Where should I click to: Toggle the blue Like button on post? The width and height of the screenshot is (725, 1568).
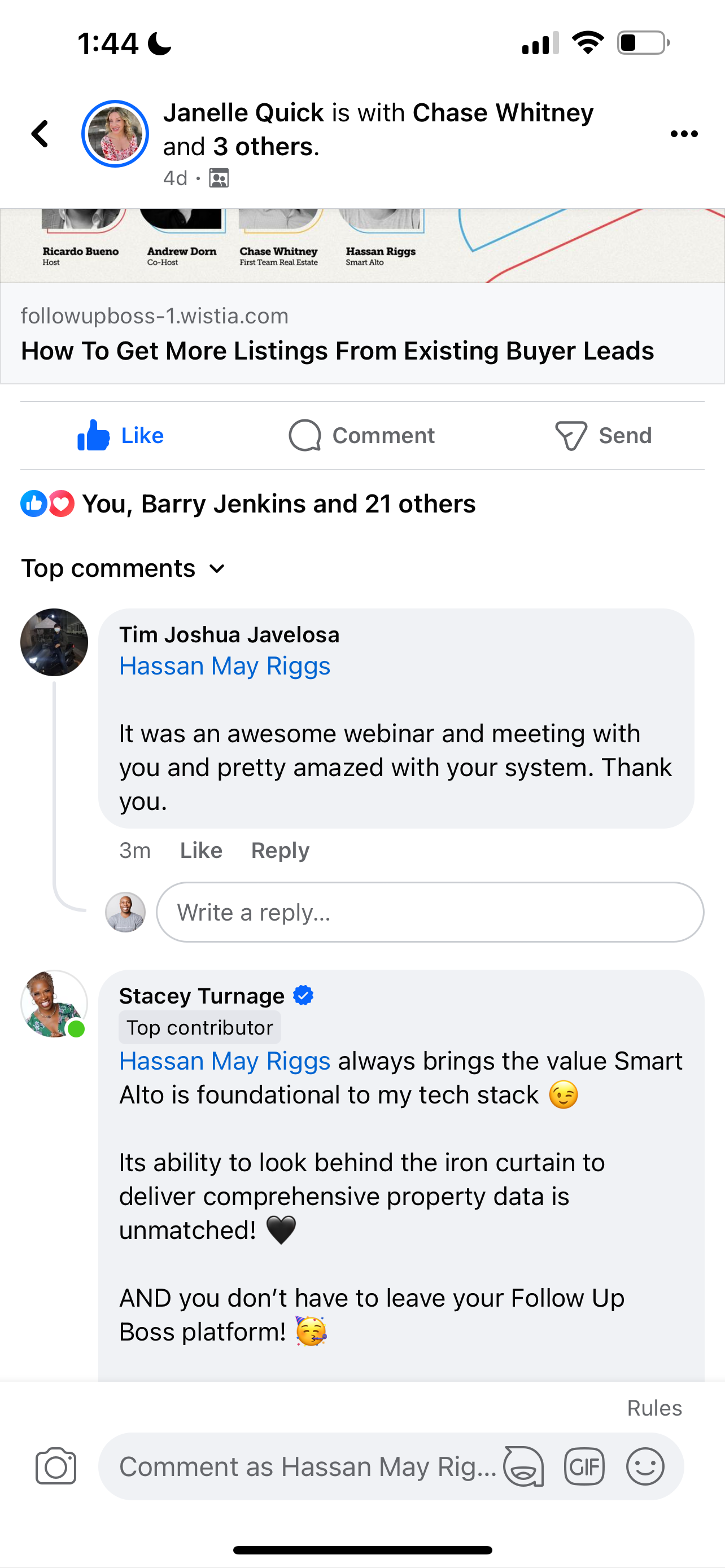120,436
